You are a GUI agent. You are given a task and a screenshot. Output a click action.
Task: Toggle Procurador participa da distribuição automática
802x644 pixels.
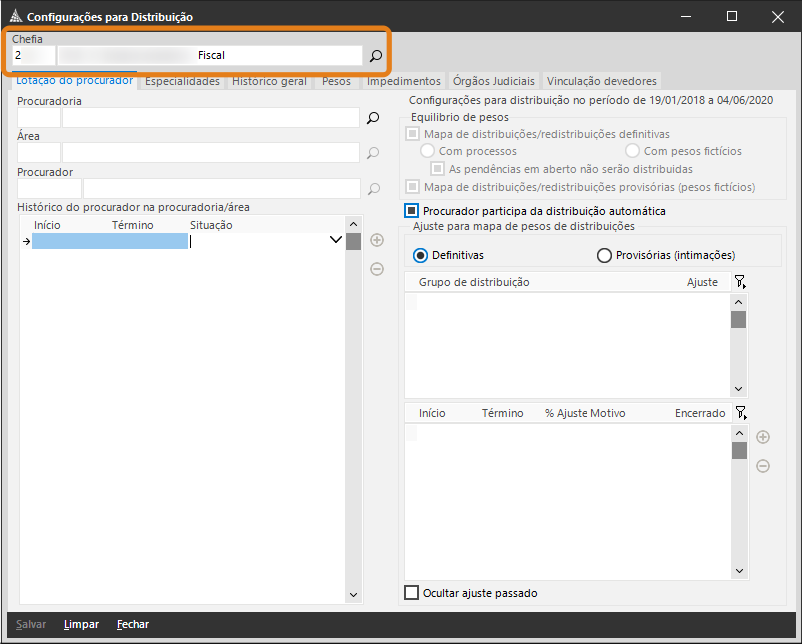(x=411, y=211)
